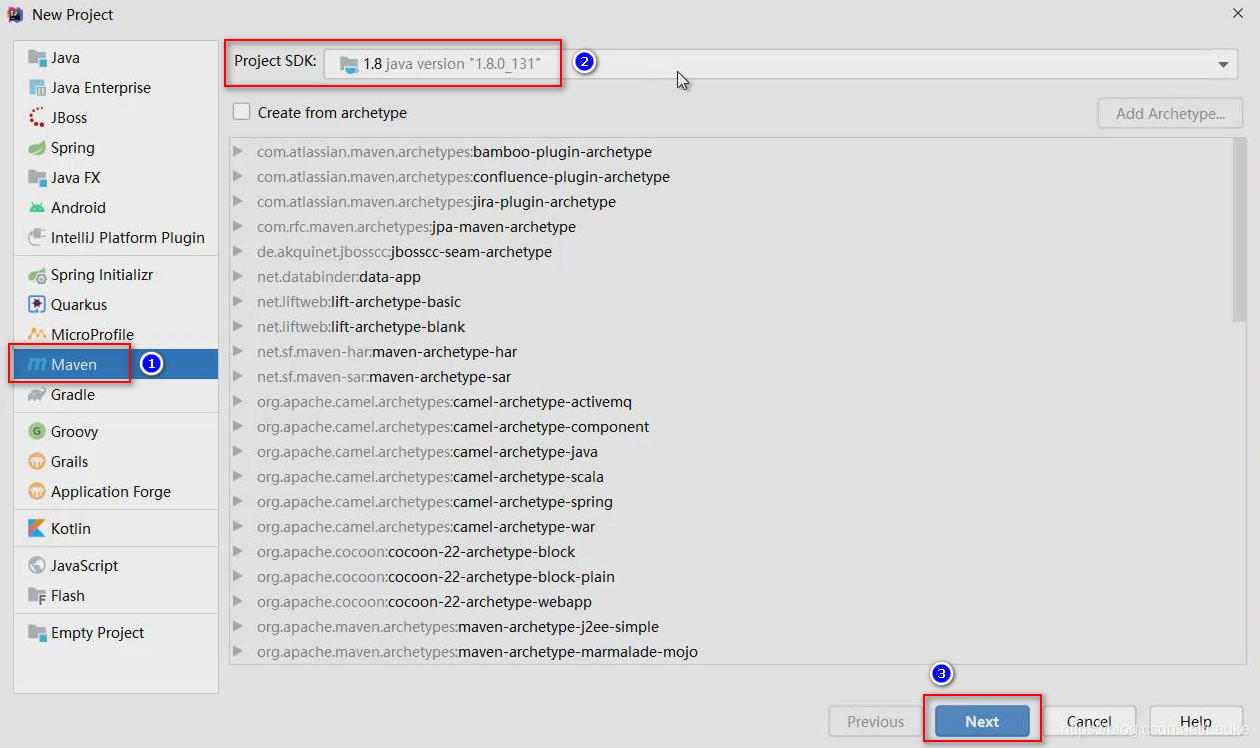Screen dimensions: 1260x748
Task: Expand the confluence-plugin-archetype entry
Action: (x=238, y=177)
